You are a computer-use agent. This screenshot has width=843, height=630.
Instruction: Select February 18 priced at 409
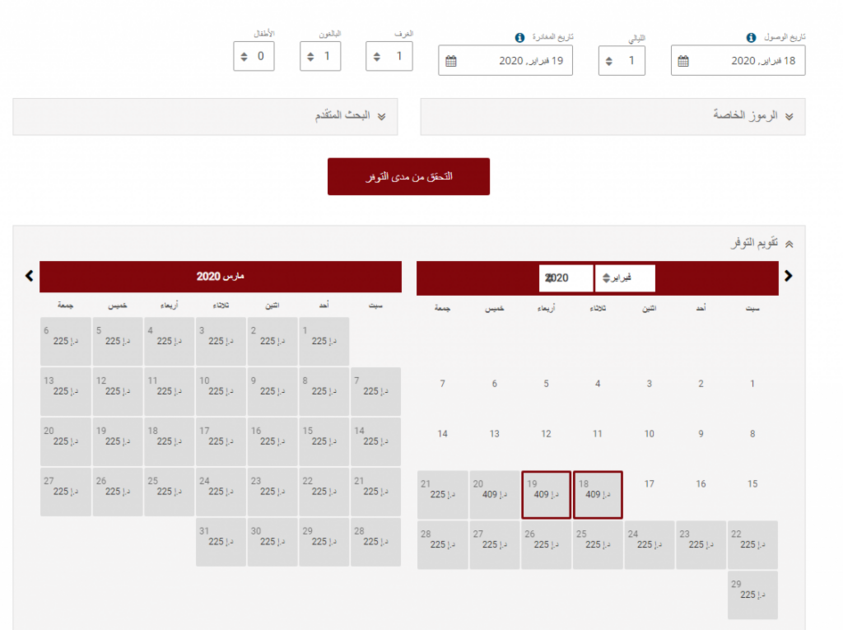[x=597, y=495]
